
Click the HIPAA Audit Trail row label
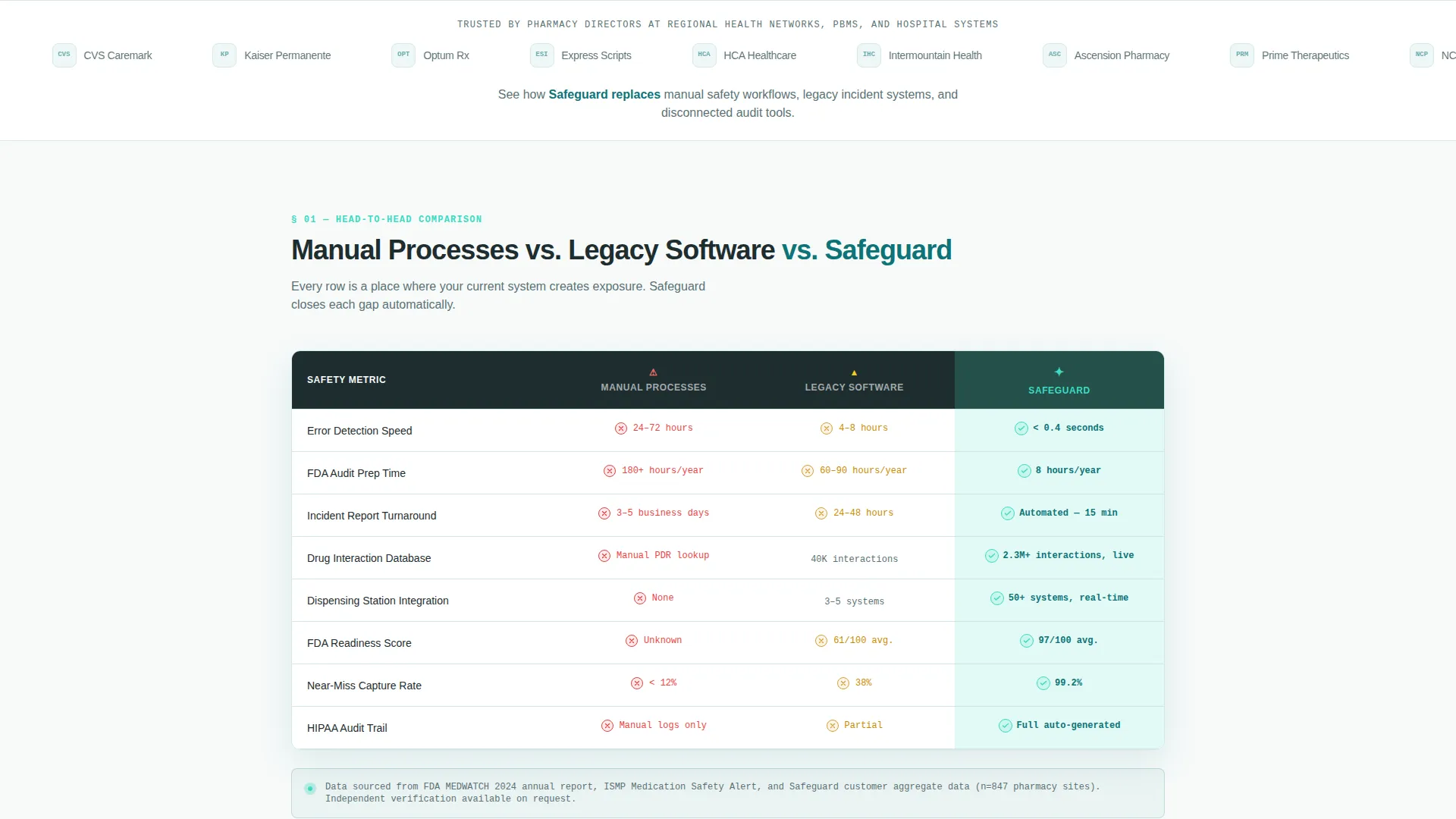[347, 728]
